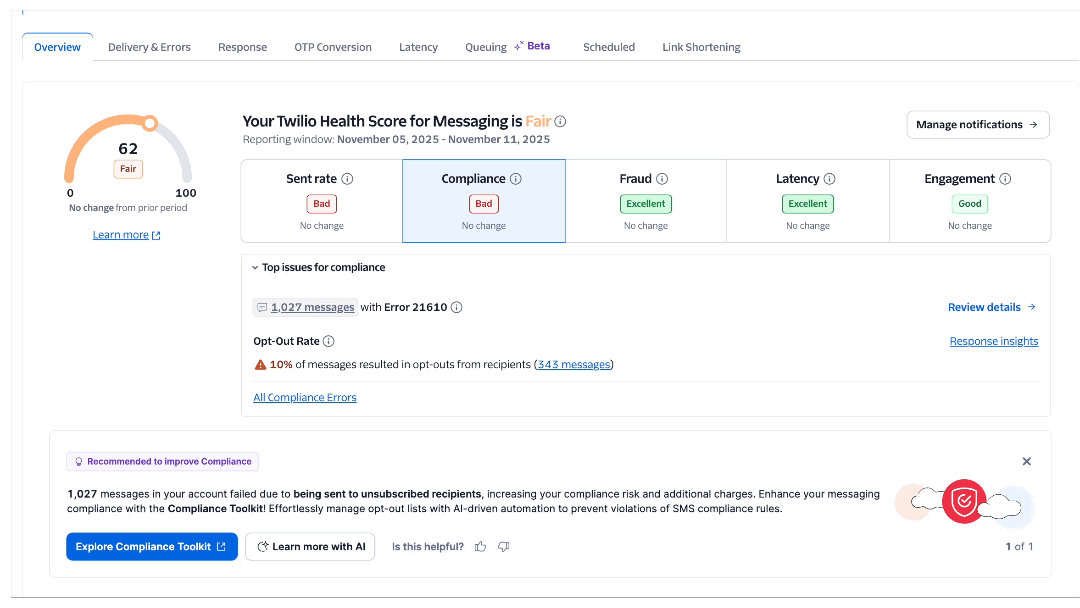
Task: Open Review details for compliance issues
Action: pyautogui.click(x=992, y=307)
